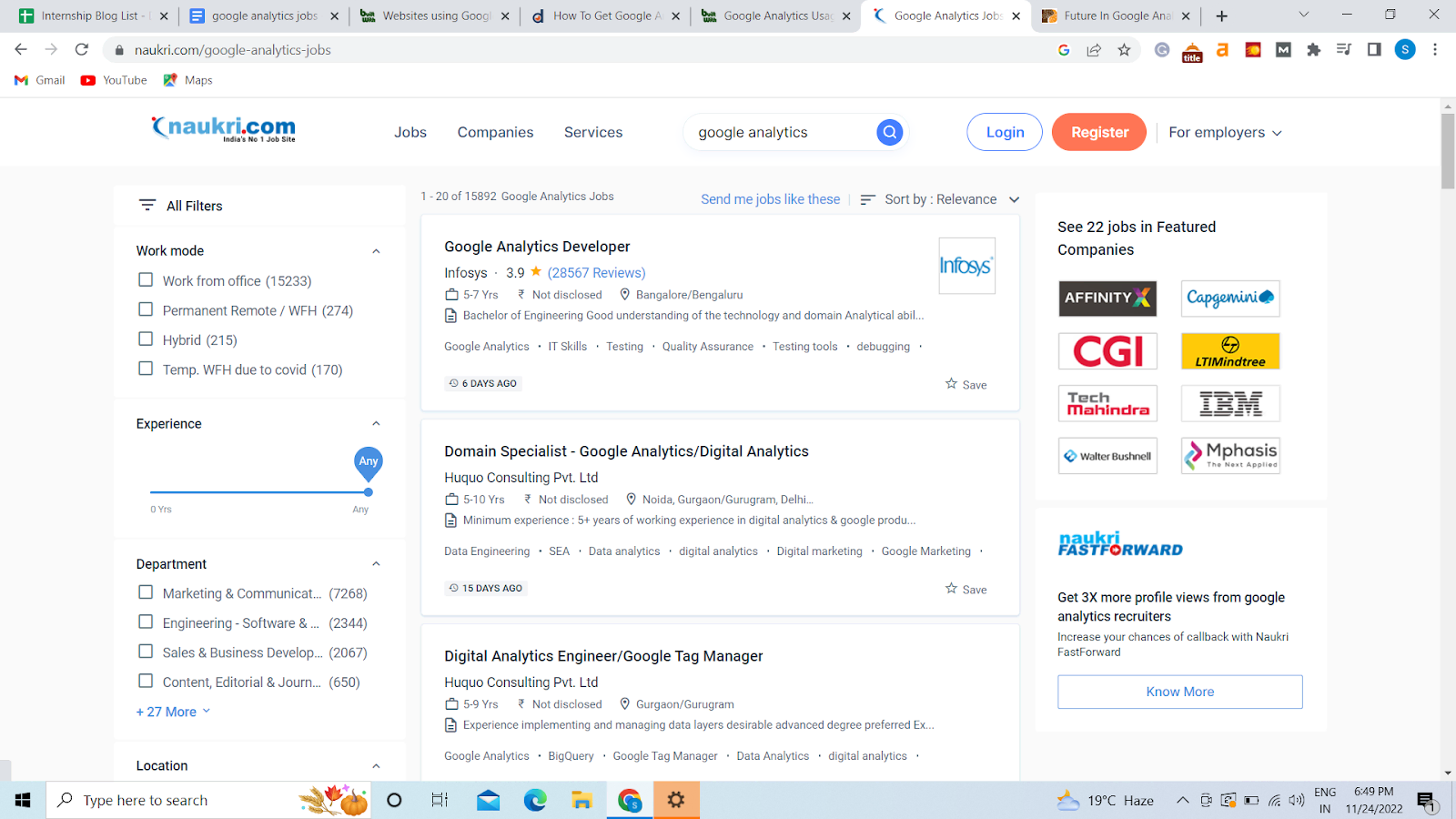Viewport: 1456px width, 819px height.
Task: Click the Grammarly extension icon
Action: [1161, 50]
